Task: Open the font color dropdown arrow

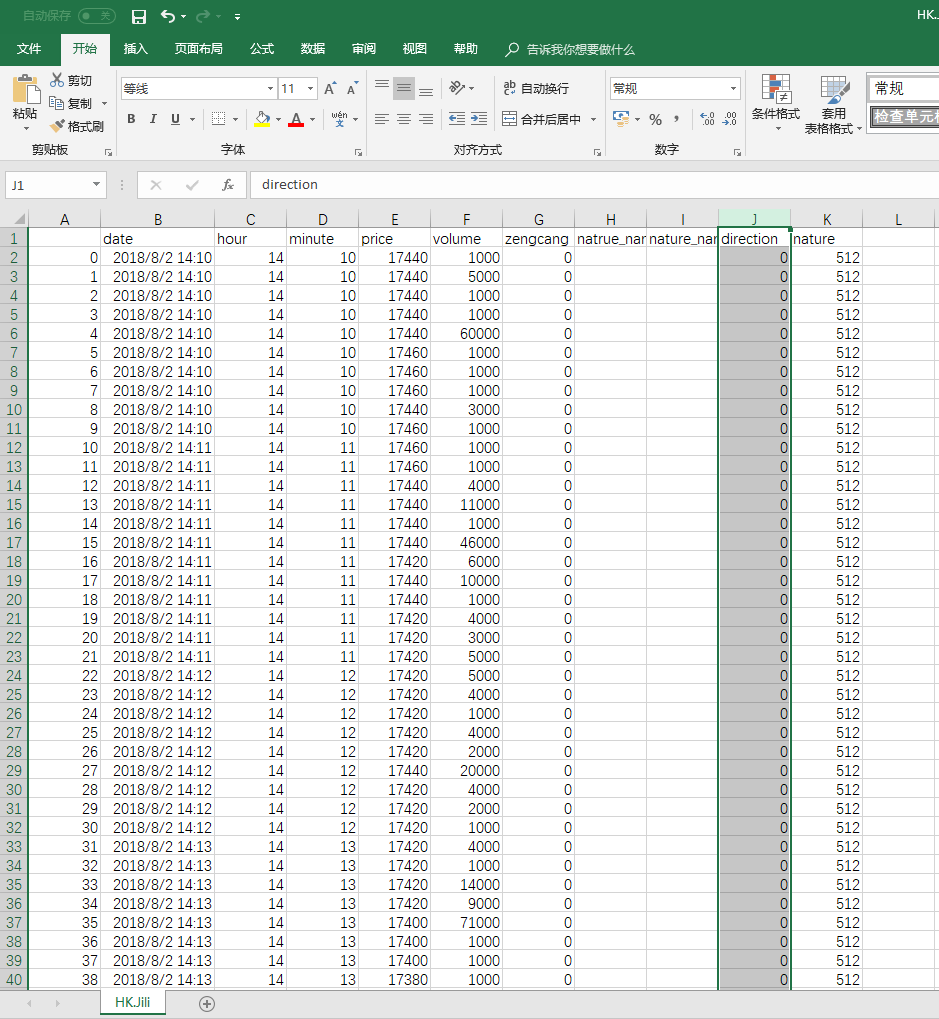Action: 313,120
